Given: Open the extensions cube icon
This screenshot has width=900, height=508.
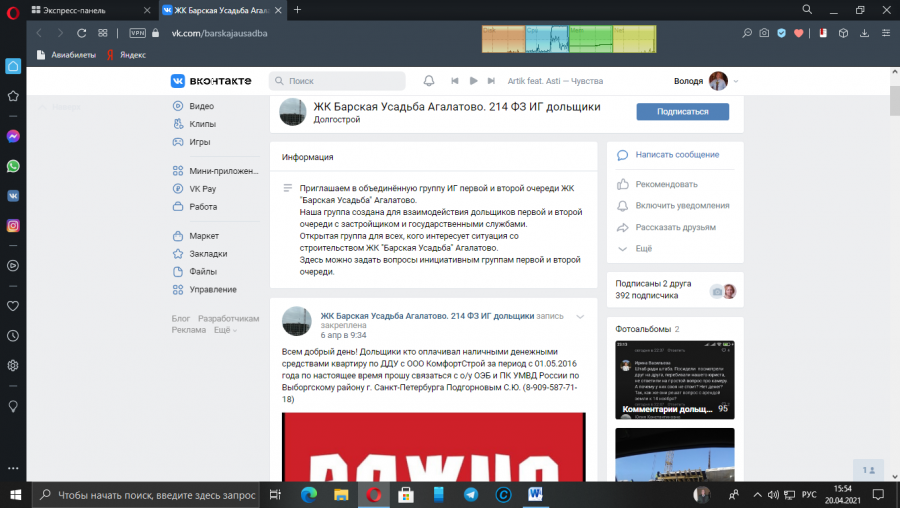Looking at the screenshot, I should coord(843,33).
